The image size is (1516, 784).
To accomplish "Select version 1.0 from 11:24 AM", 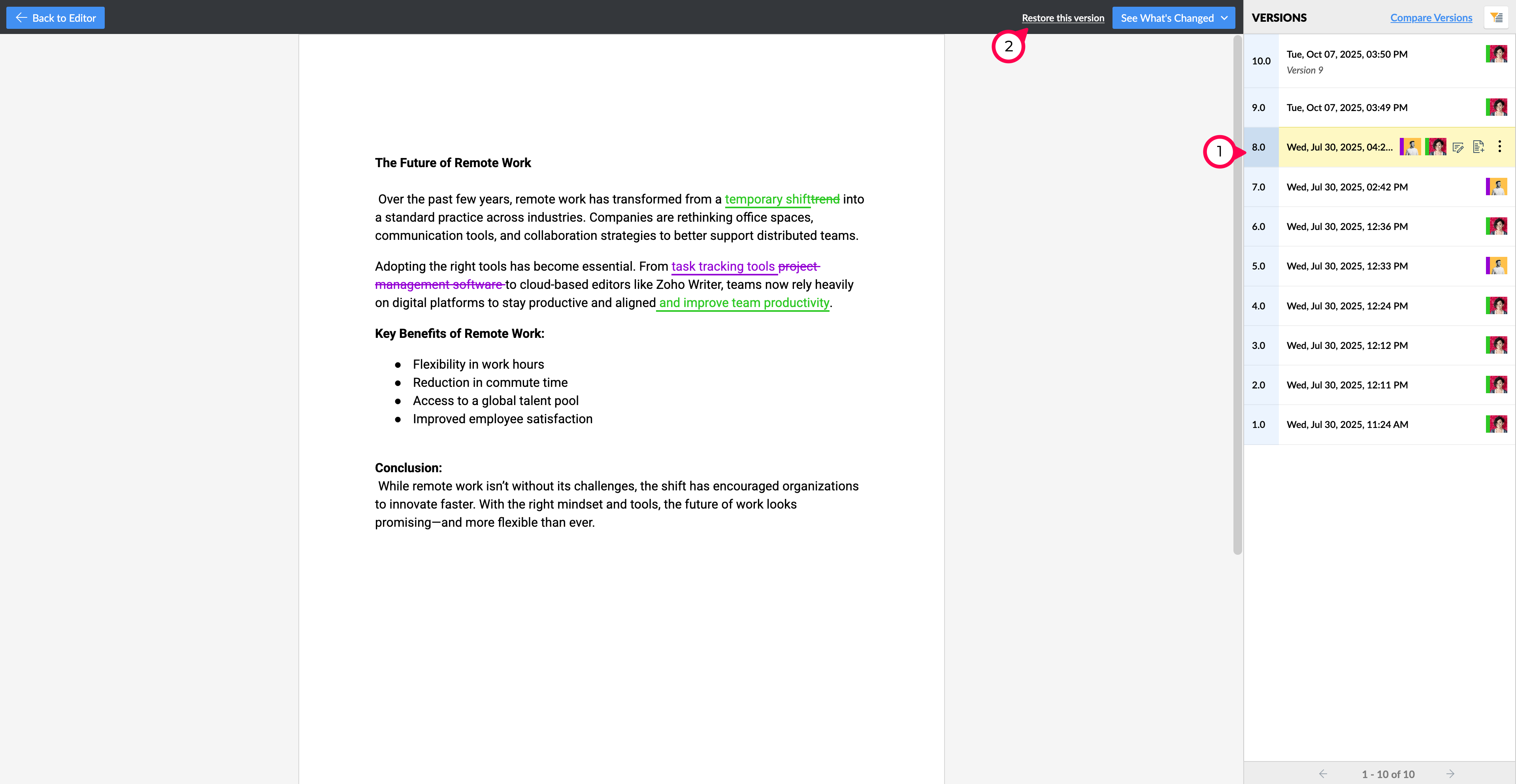I will [x=1346, y=424].
